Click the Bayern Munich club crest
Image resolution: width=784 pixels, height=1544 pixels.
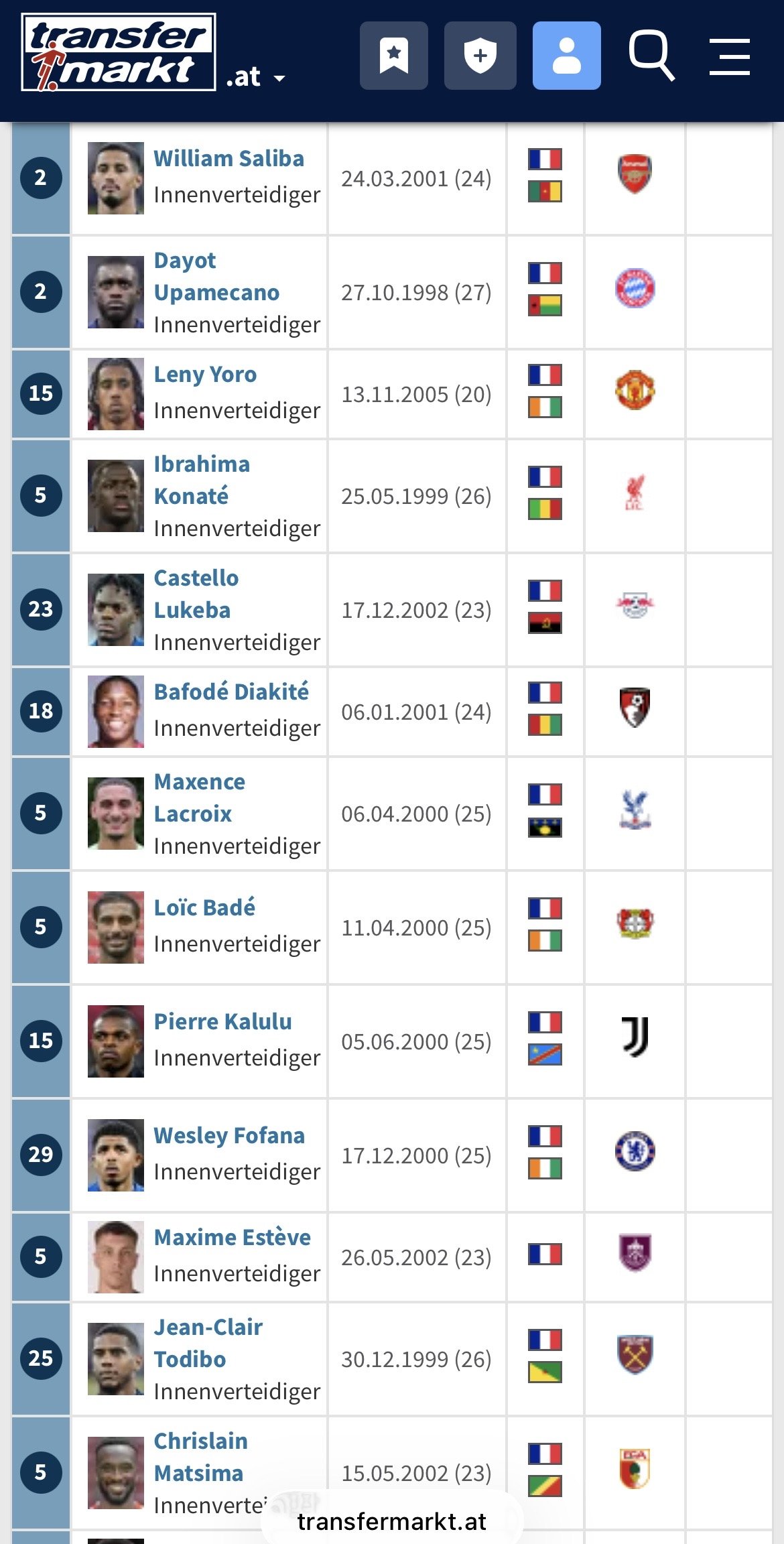point(635,288)
